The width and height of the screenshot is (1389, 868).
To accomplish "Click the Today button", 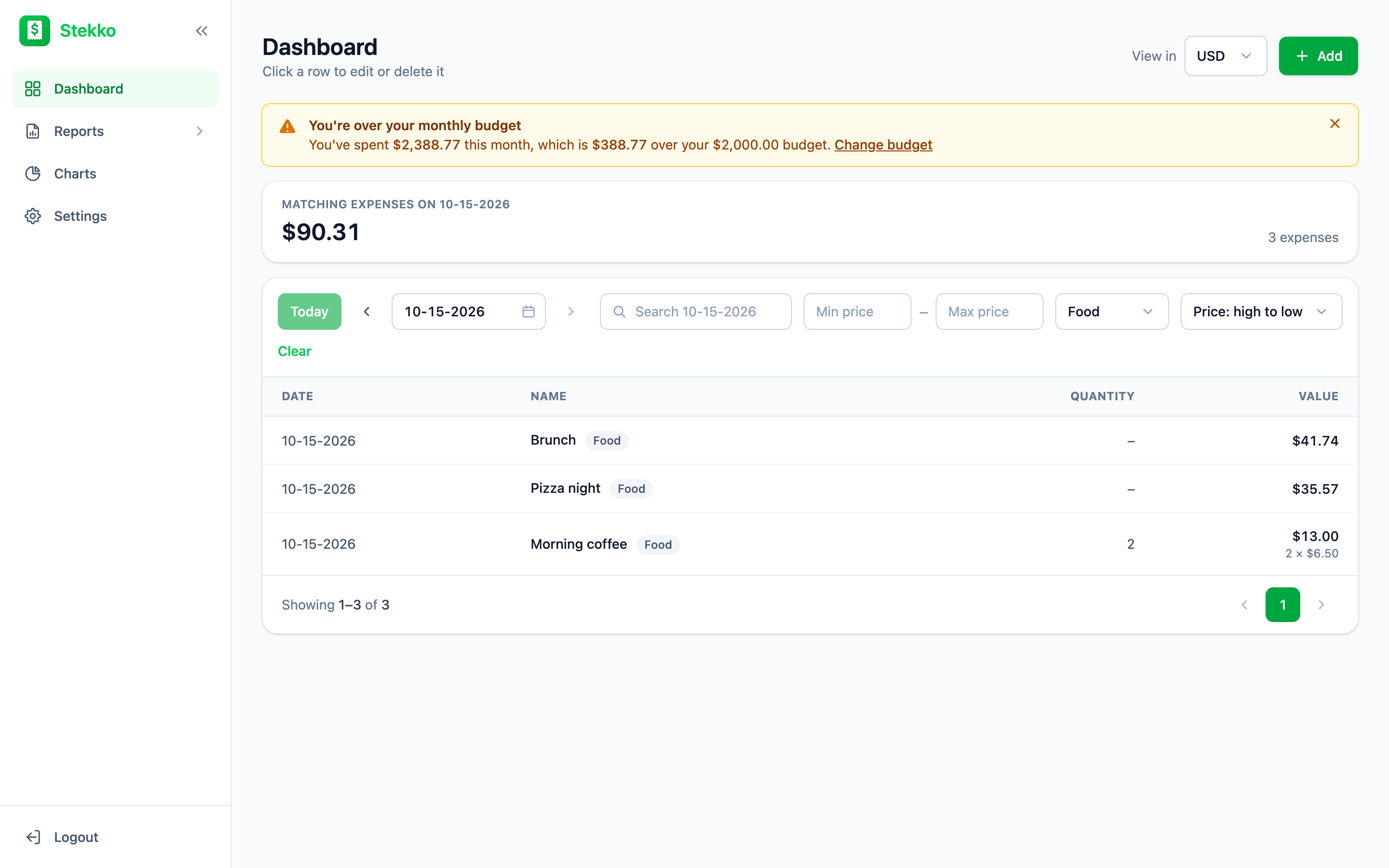I will click(x=309, y=312).
